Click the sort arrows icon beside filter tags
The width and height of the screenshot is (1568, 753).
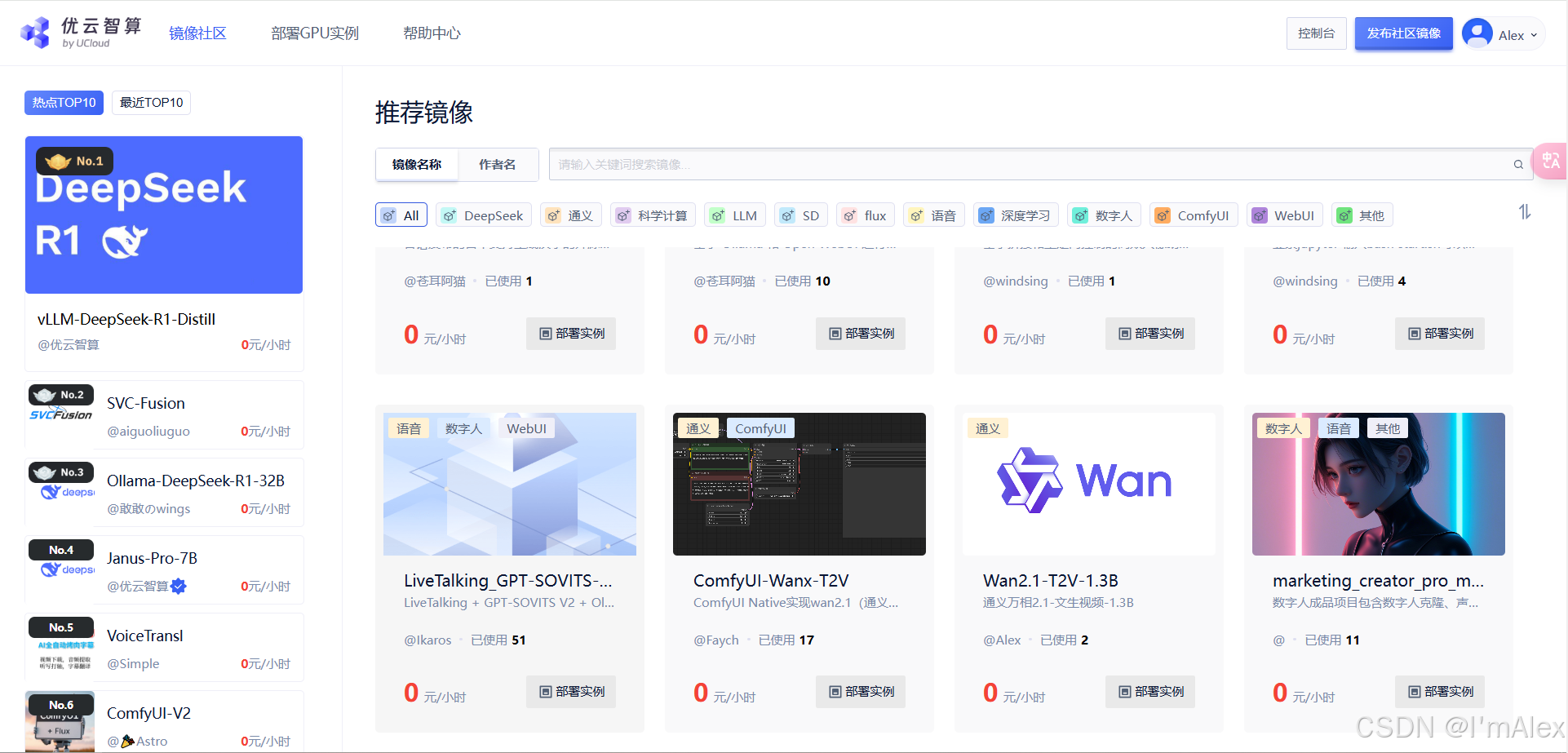pos(1525,211)
